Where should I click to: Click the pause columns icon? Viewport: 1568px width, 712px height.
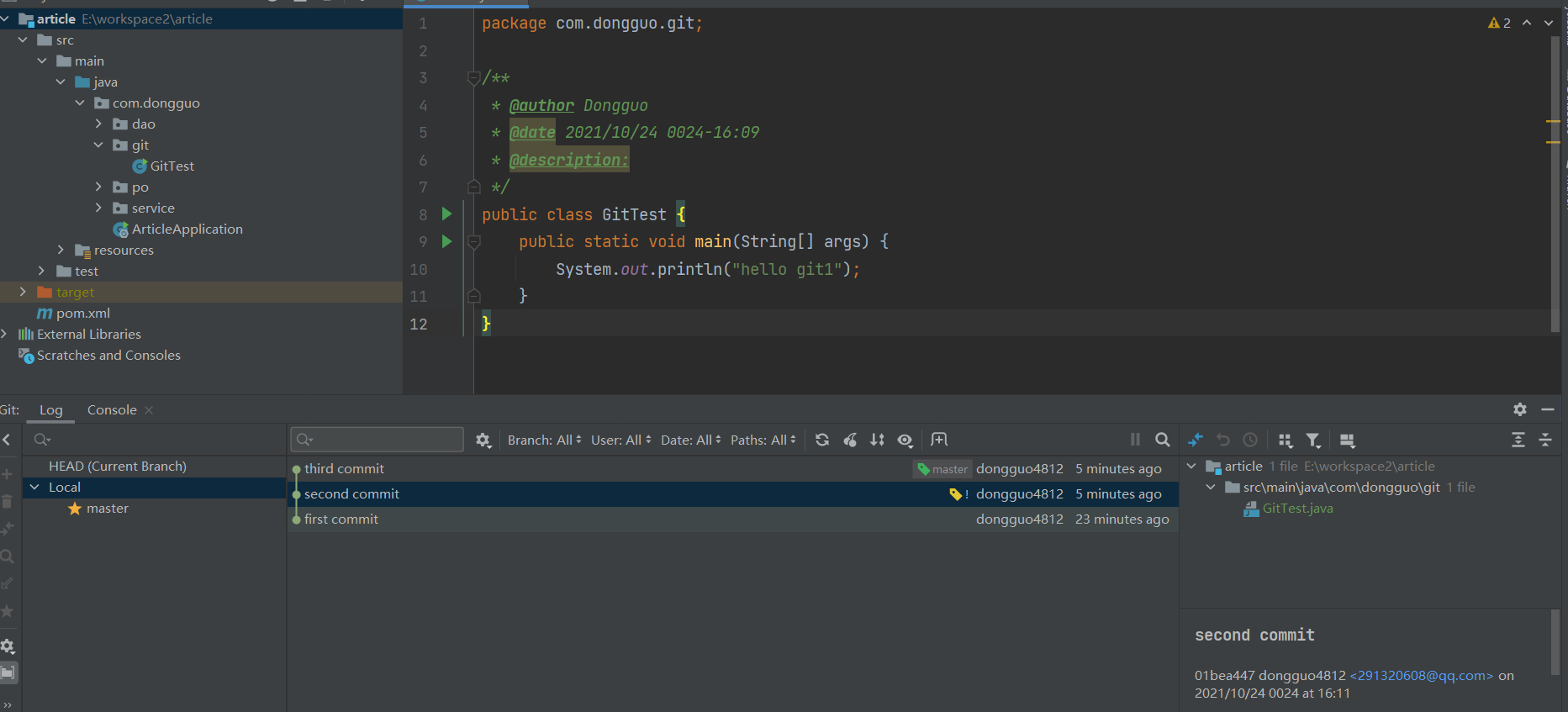point(1135,440)
